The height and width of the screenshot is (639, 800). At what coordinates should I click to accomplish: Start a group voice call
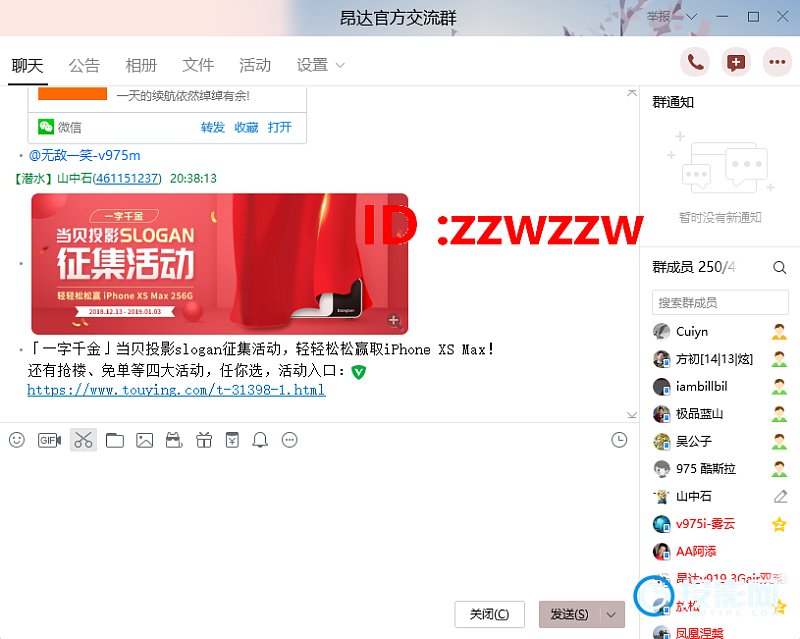[695, 63]
